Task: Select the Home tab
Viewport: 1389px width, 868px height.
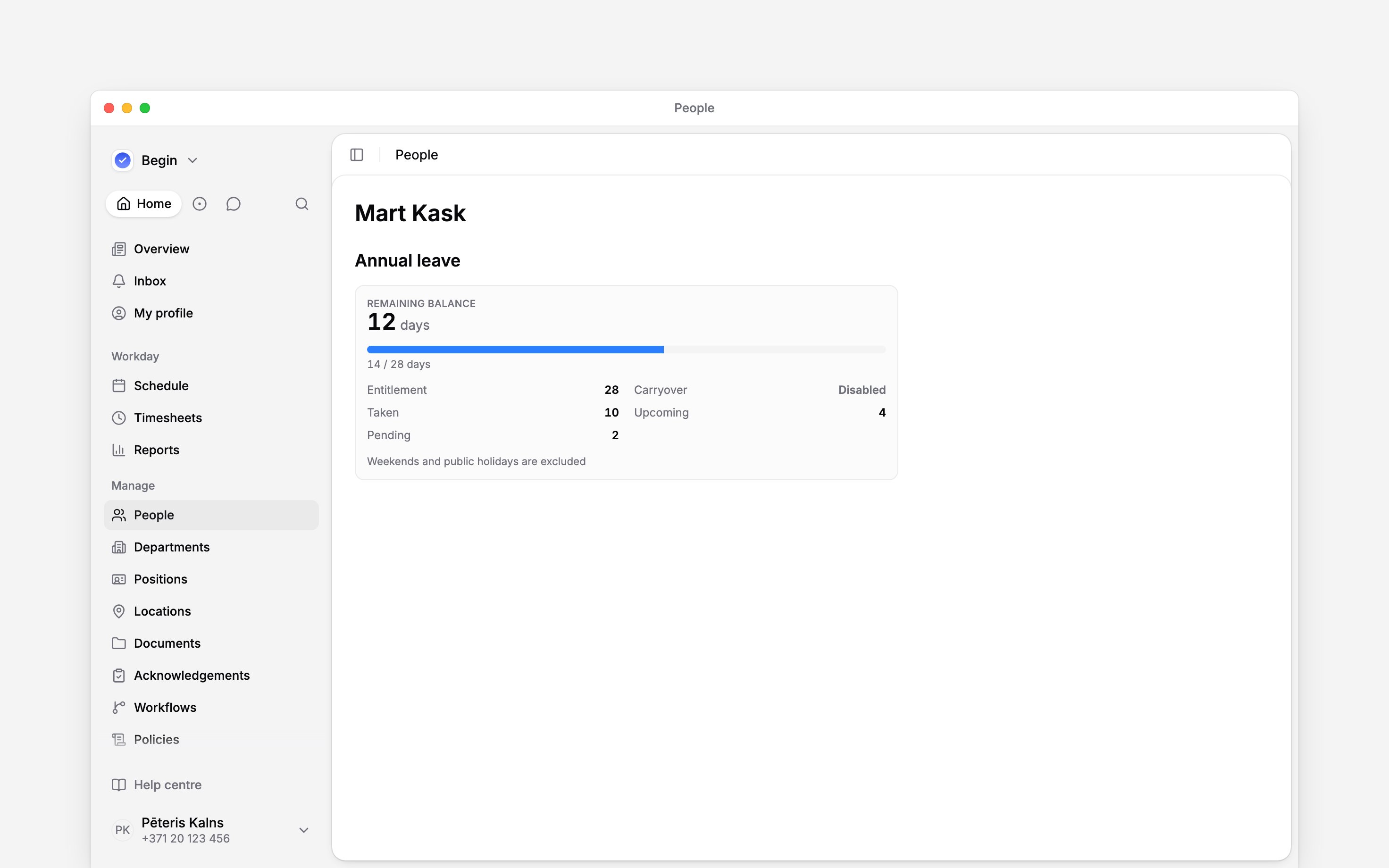Action: 143,204
